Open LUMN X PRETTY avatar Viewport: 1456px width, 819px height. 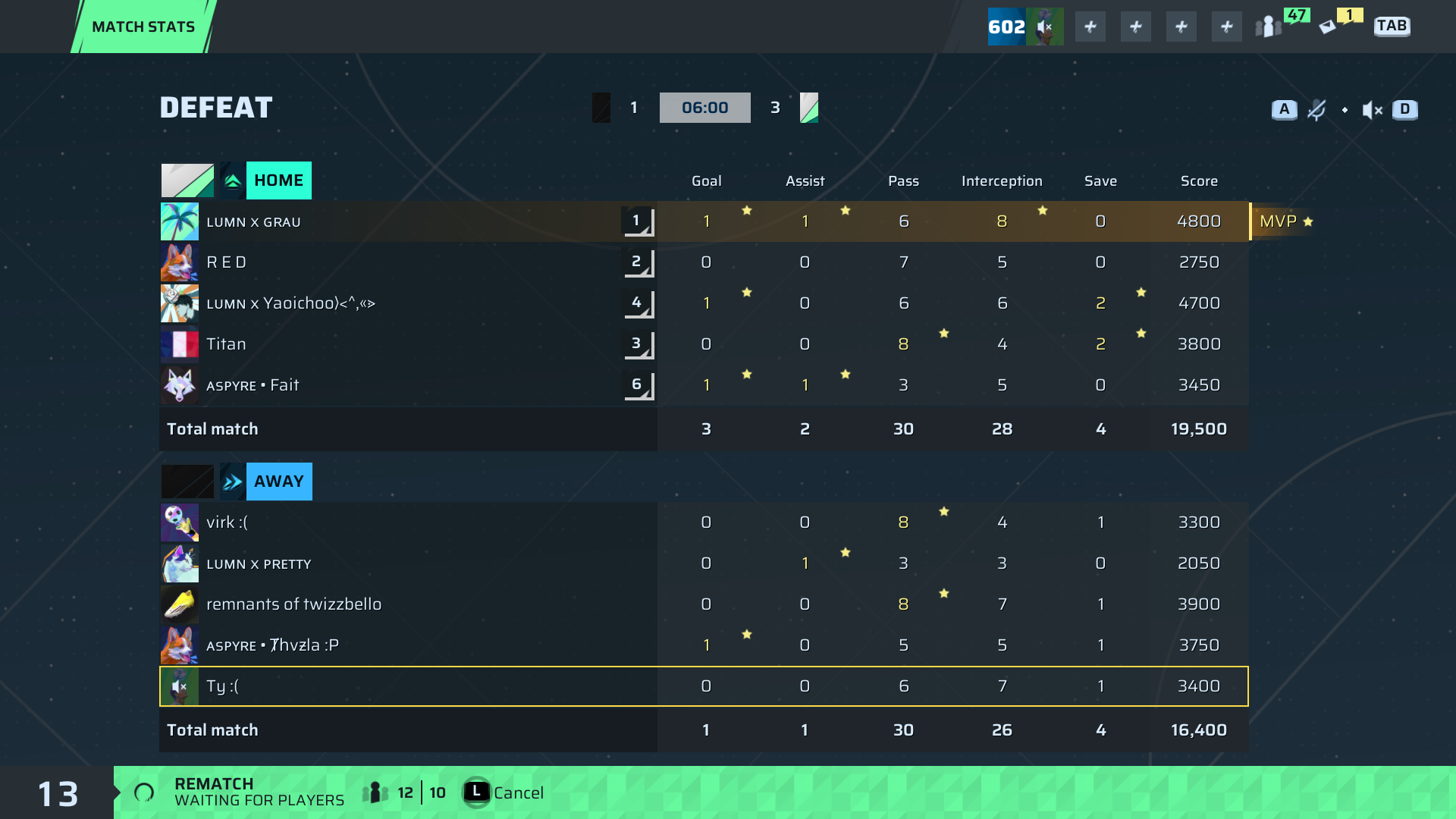click(x=180, y=563)
